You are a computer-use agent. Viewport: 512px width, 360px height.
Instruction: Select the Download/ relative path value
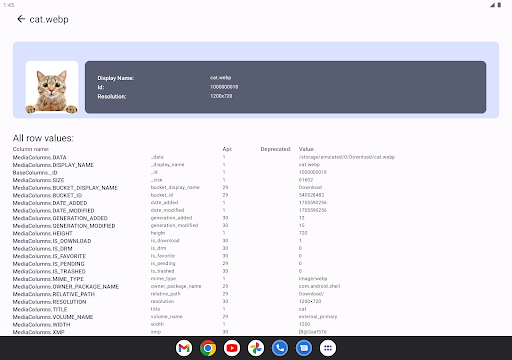point(311,294)
